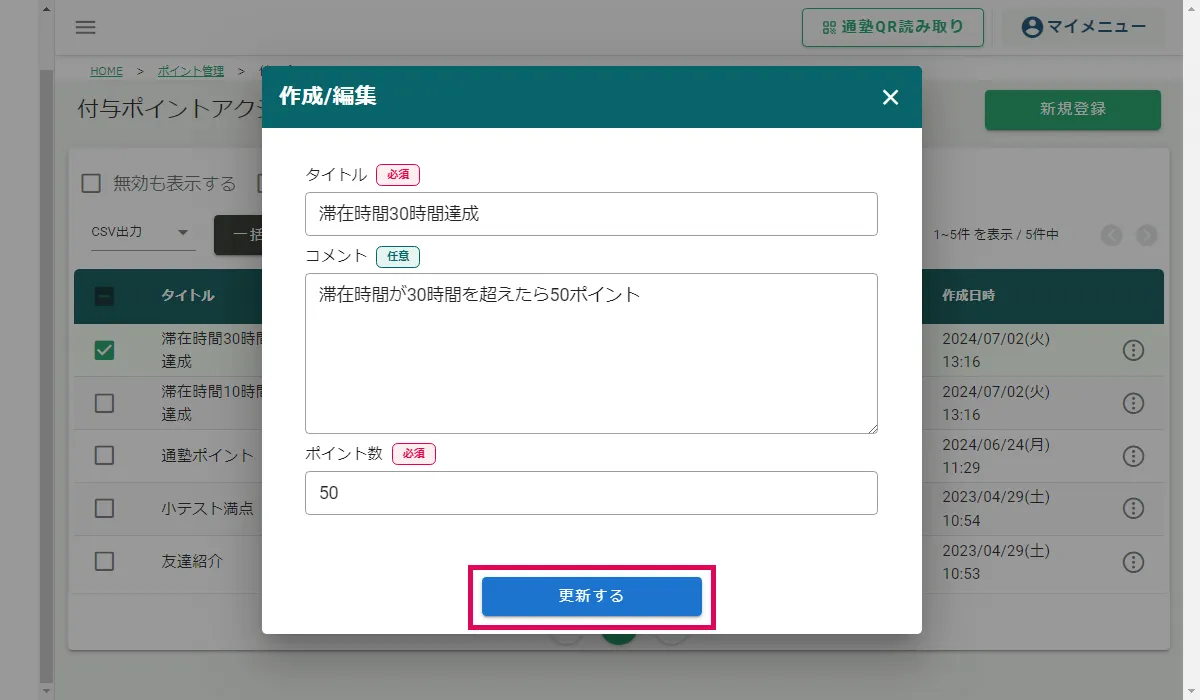The width and height of the screenshot is (1200, 700).
Task: Click the 新規登録 button
Action: 1073,109
